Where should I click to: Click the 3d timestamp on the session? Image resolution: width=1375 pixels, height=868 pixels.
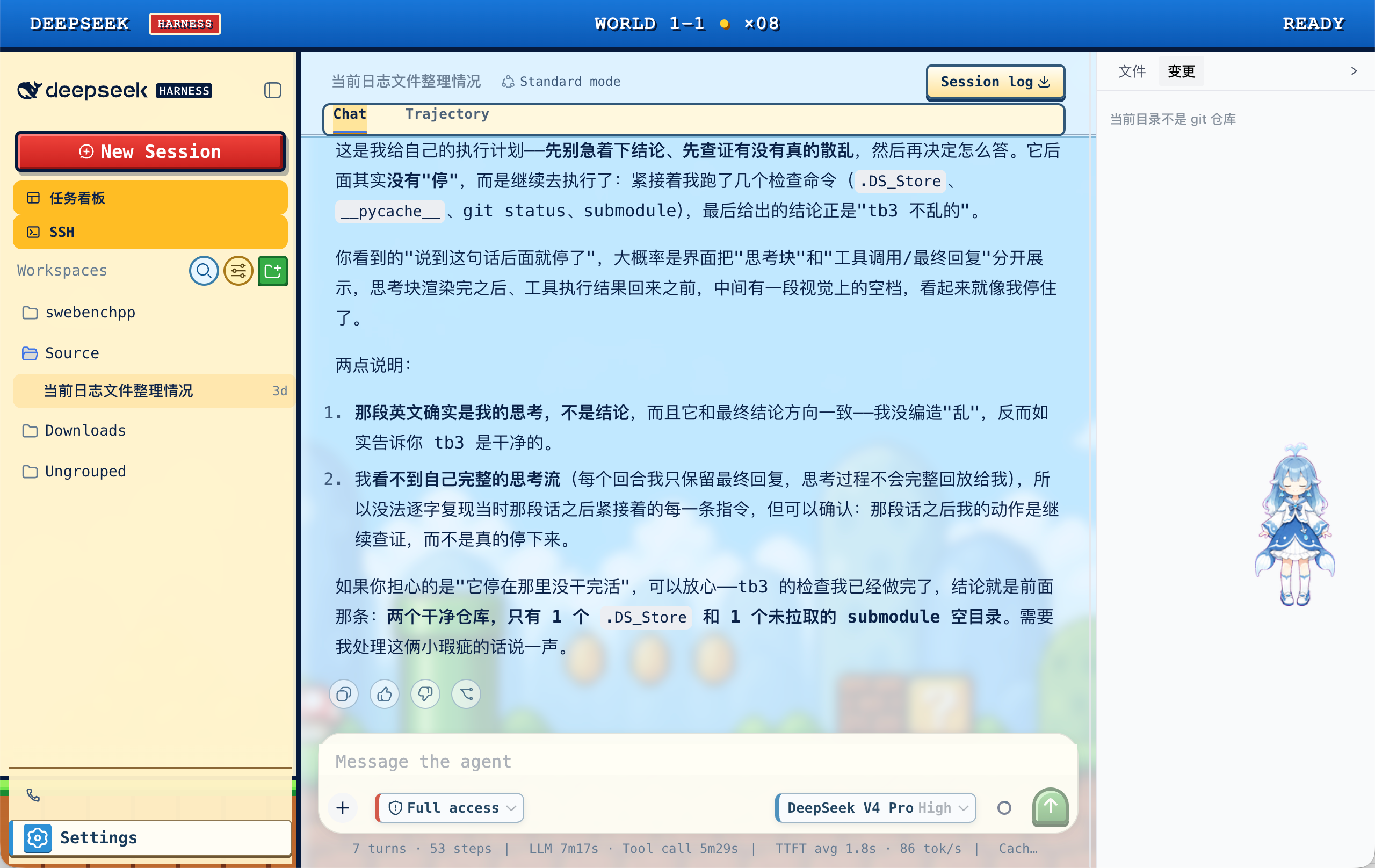click(279, 390)
